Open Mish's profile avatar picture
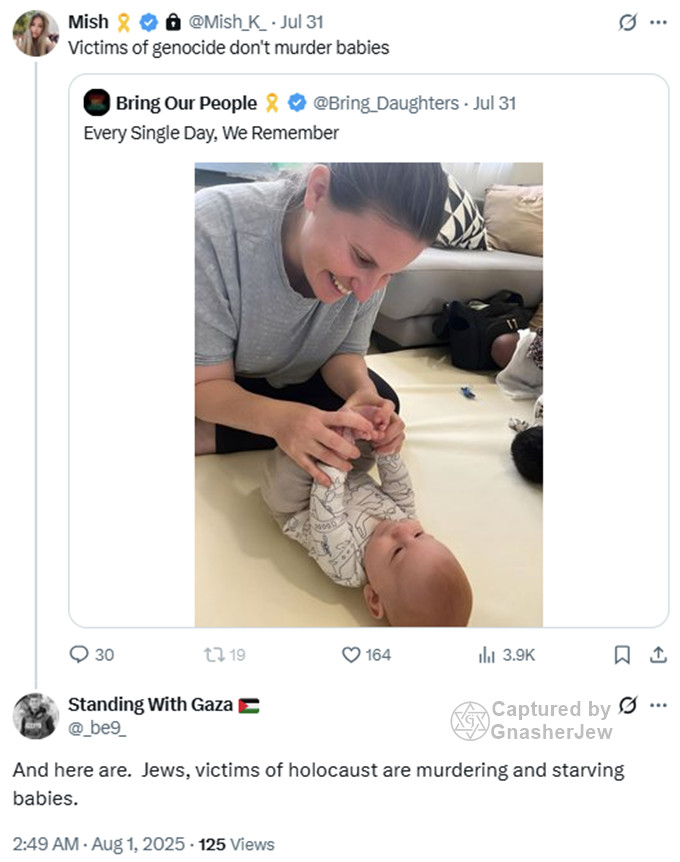The height and width of the screenshot is (862, 680). click(35, 33)
